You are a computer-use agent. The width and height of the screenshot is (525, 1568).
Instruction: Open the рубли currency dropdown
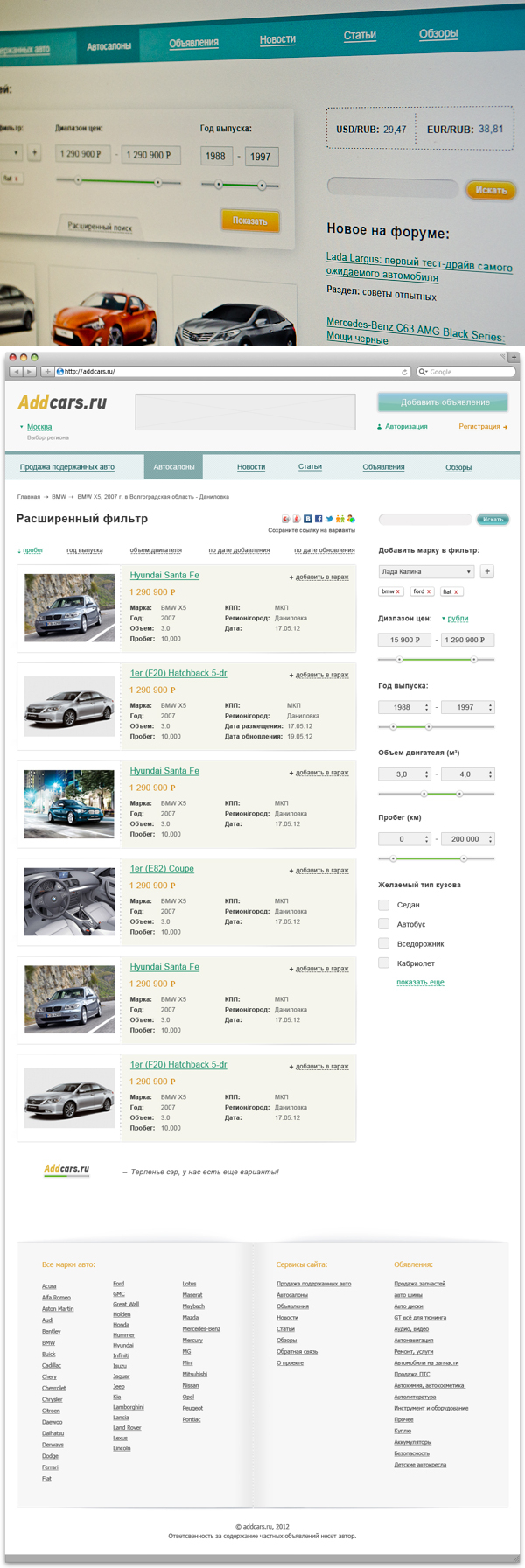point(455,619)
